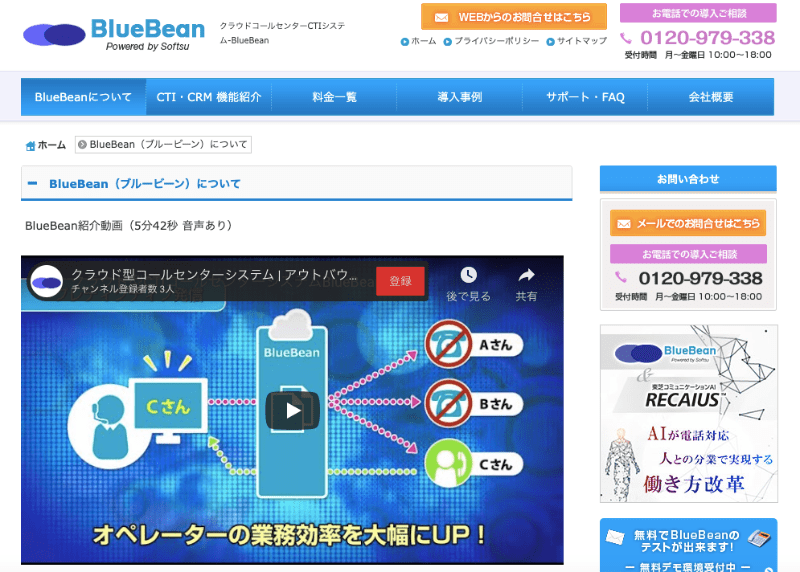Open the RECAIUS AI banner

coord(689,414)
